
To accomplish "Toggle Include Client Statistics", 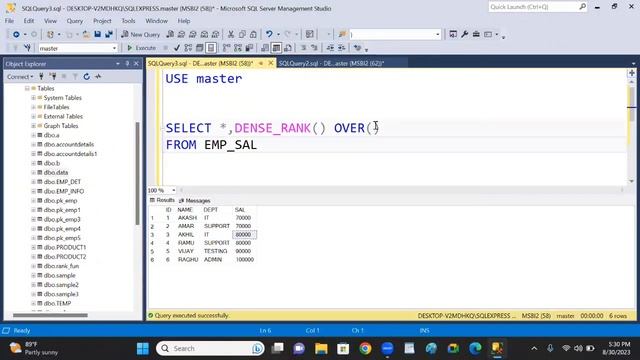I will (249, 48).
